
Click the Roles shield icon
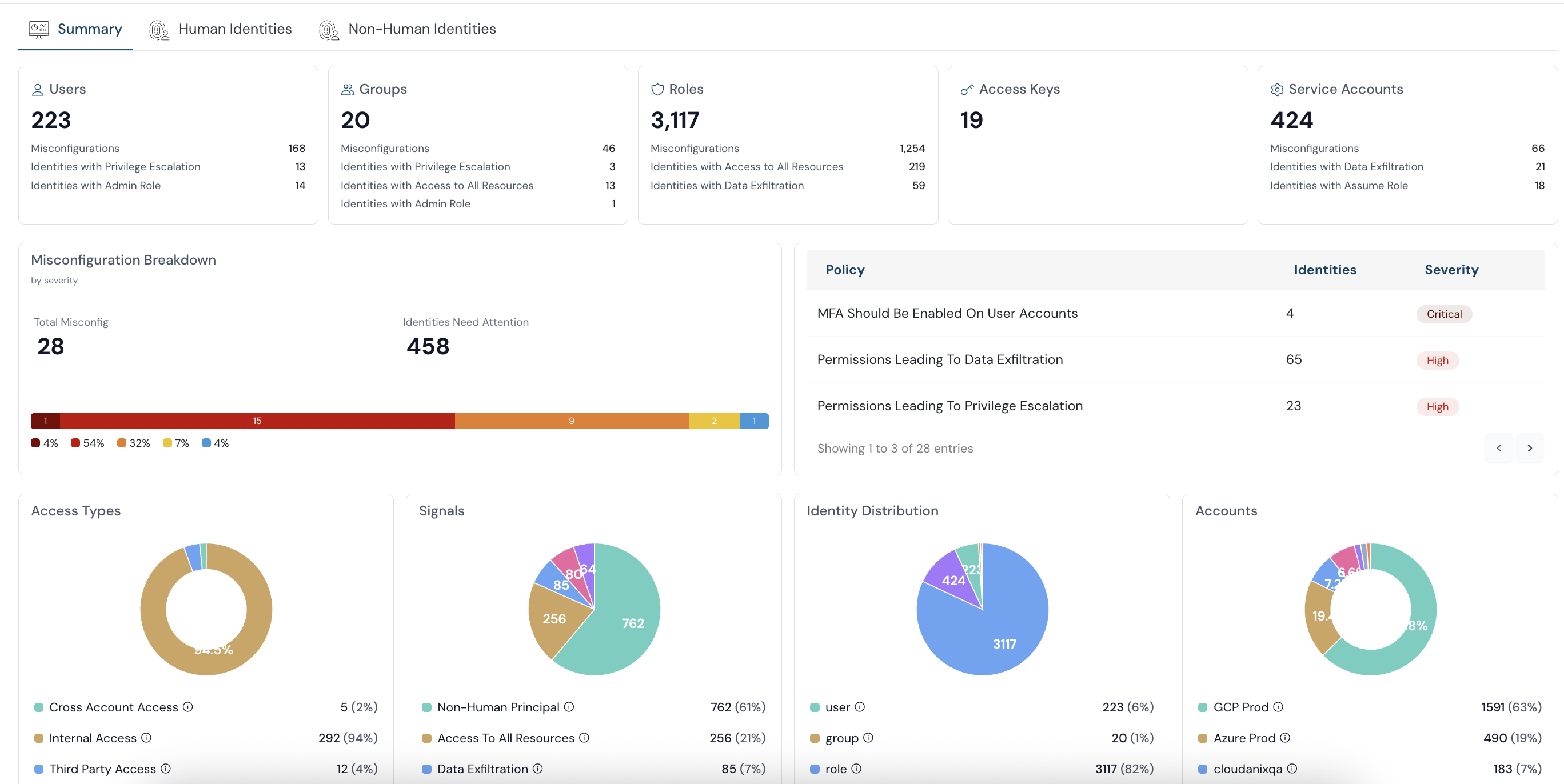pos(657,90)
